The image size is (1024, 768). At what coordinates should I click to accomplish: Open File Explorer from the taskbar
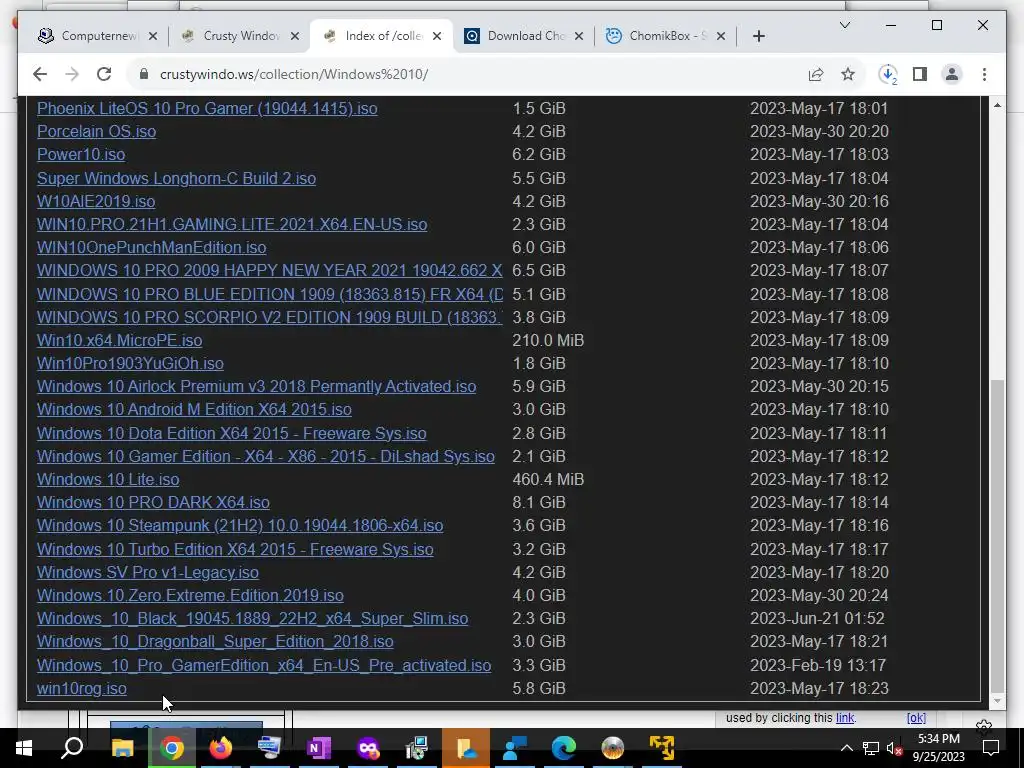coord(122,748)
